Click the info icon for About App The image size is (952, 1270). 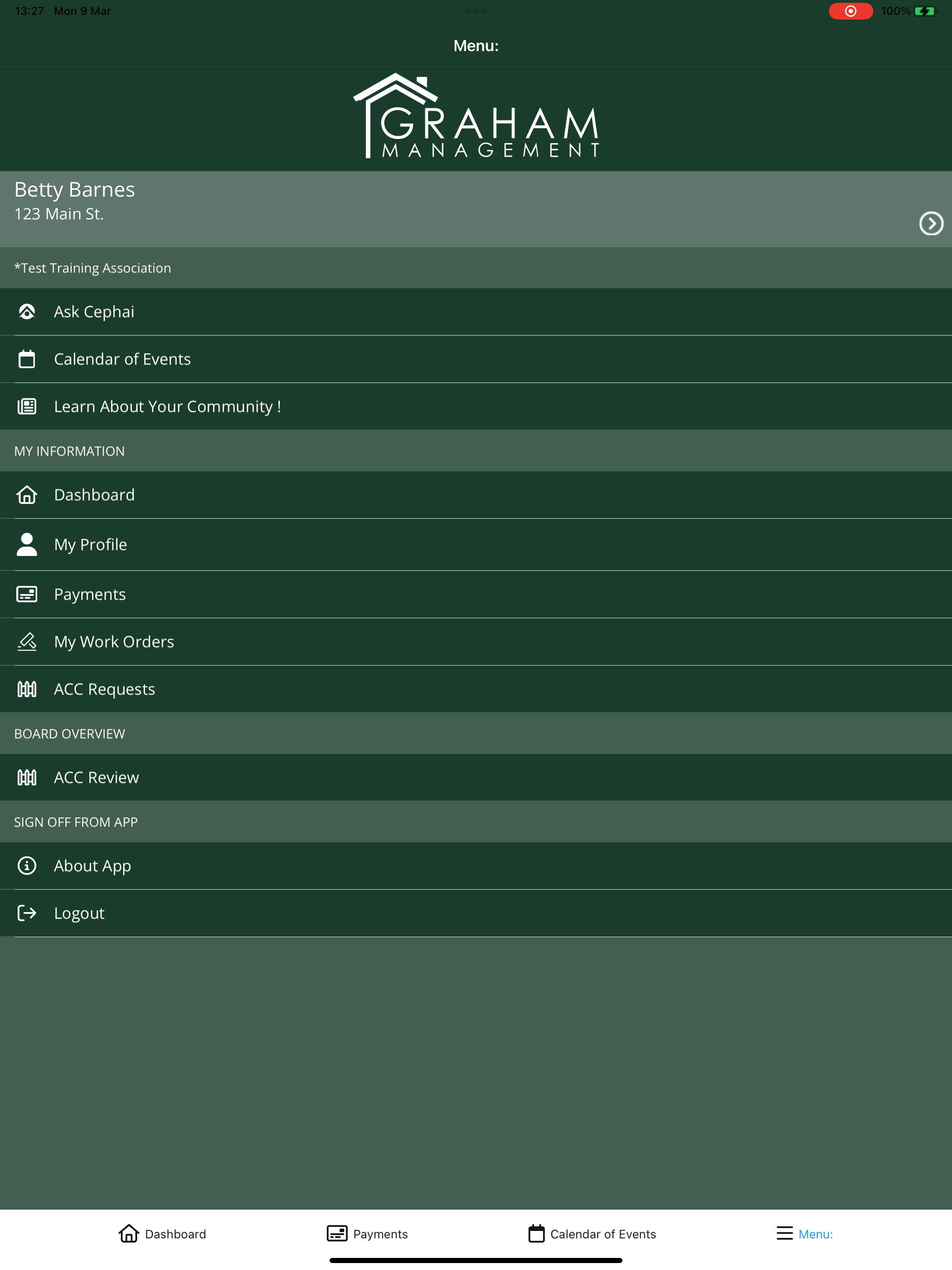click(27, 865)
